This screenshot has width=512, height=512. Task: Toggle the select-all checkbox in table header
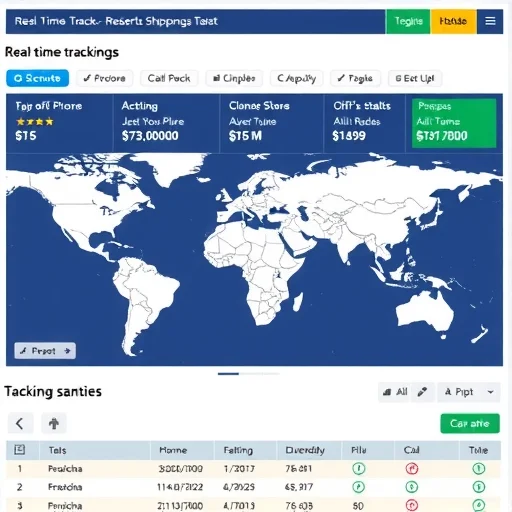(x=20, y=450)
